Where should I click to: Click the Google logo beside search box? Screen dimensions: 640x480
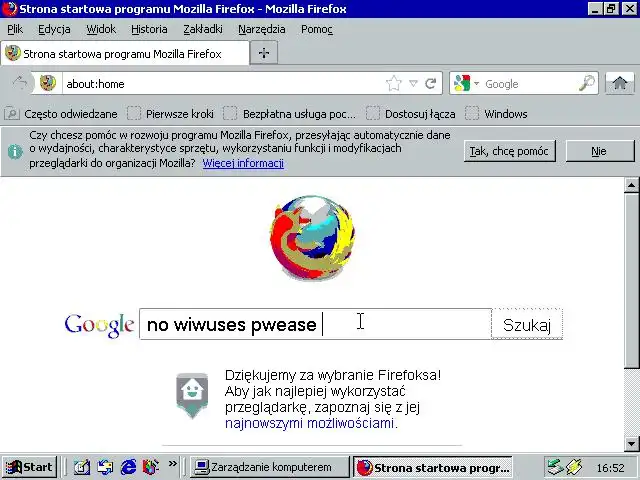(x=99, y=325)
